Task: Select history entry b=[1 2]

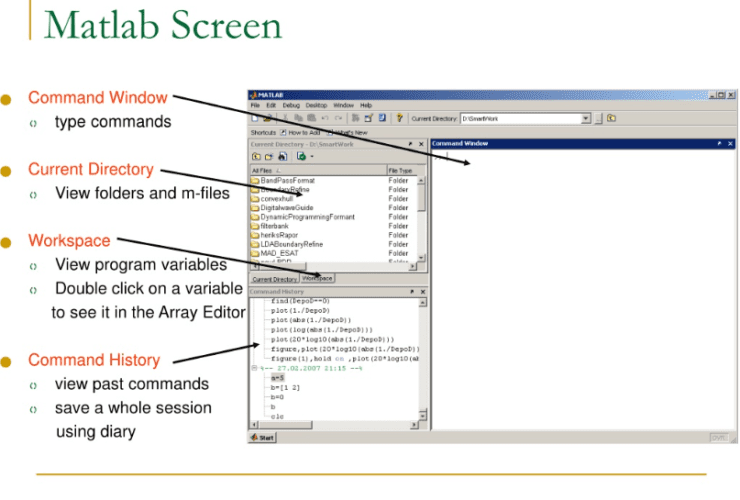Action: click(x=286, y=388)
